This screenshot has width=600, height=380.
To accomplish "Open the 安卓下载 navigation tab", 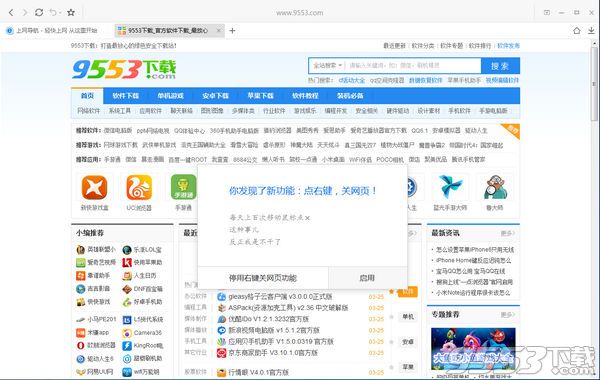I will pos(215,96).
